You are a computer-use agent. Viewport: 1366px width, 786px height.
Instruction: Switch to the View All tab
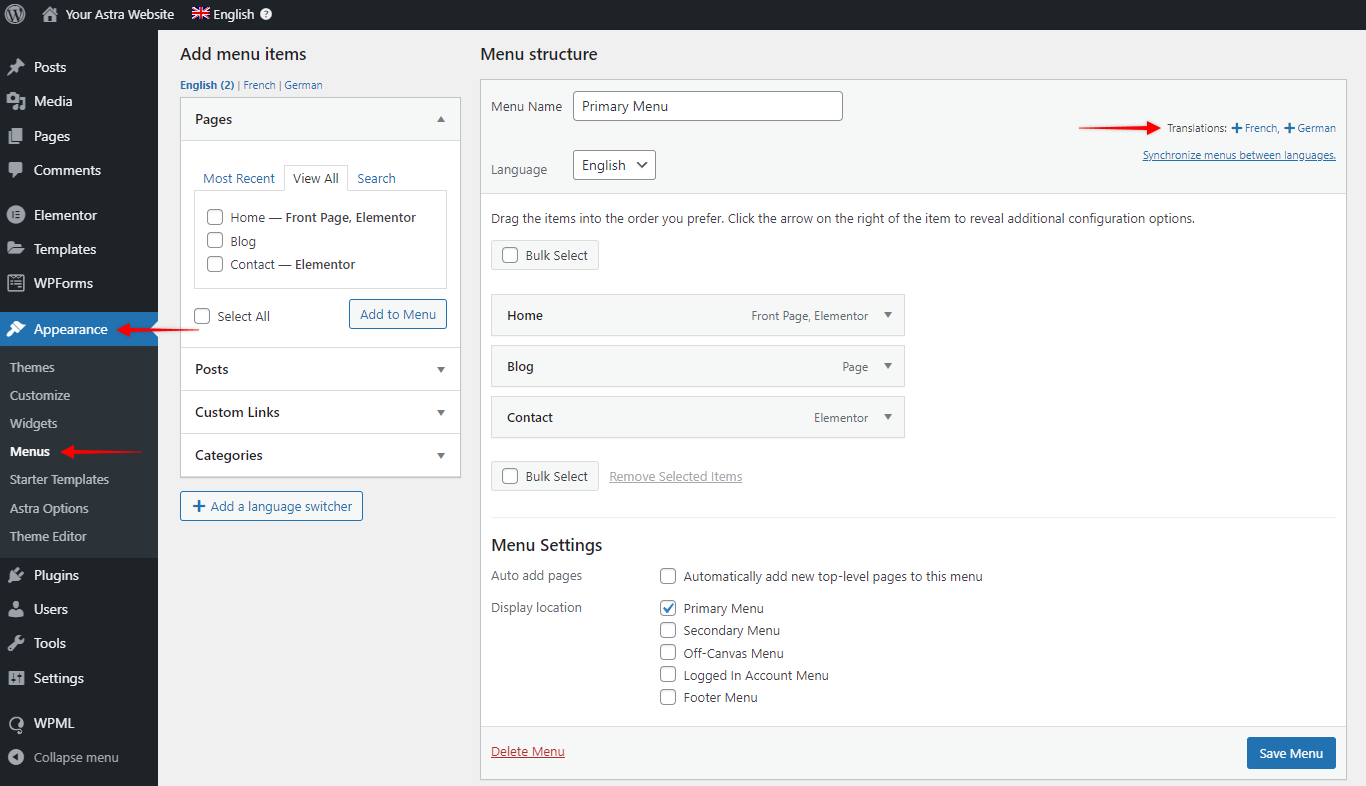(316, 178)
